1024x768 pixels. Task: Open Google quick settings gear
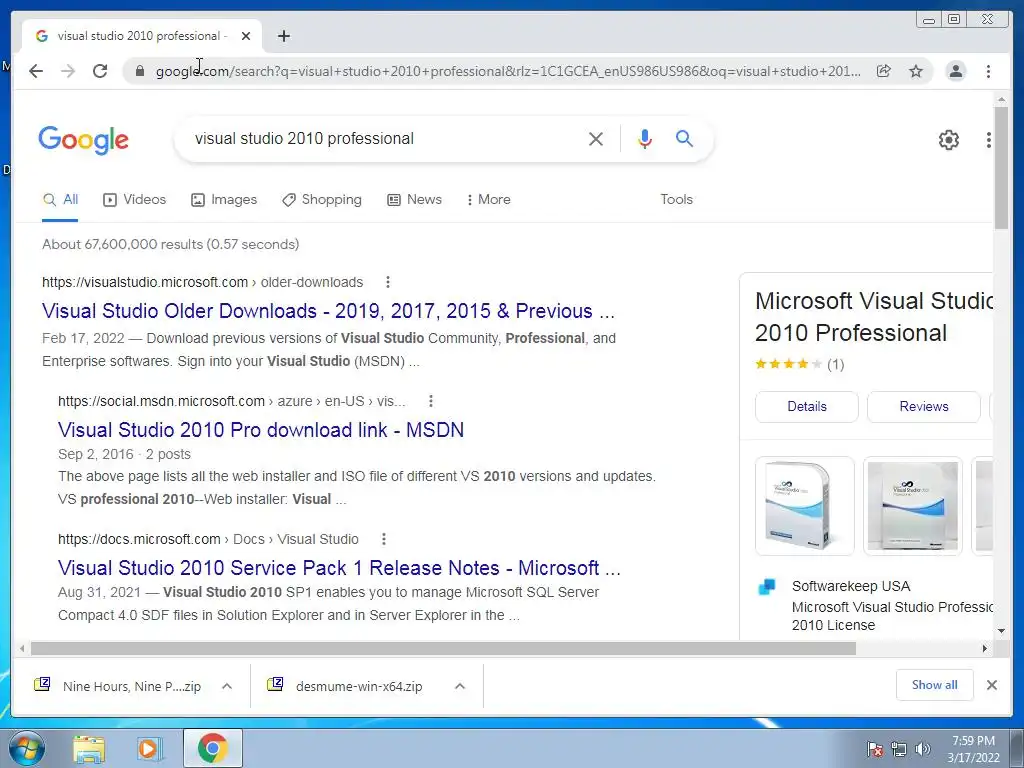[948, 140]
